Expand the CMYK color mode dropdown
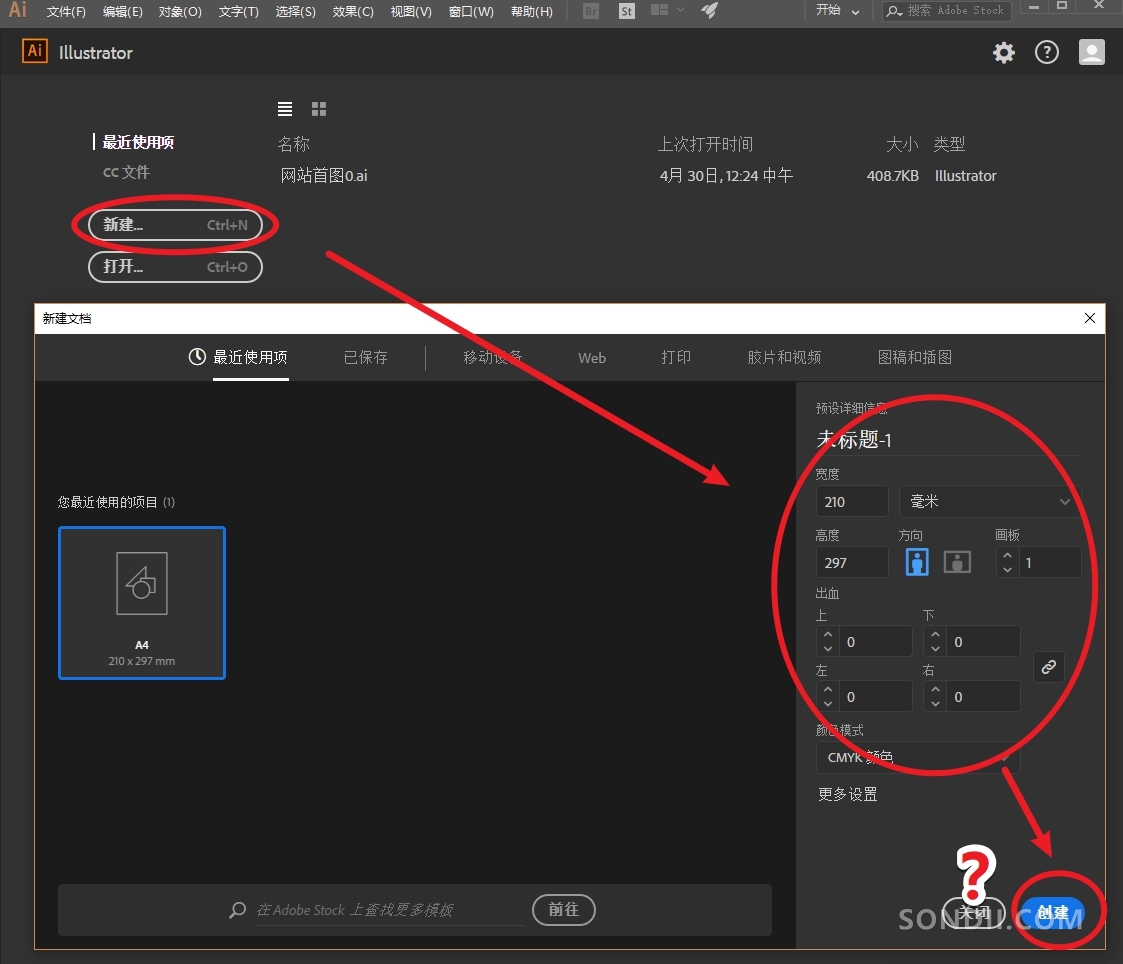 [917, 757]
